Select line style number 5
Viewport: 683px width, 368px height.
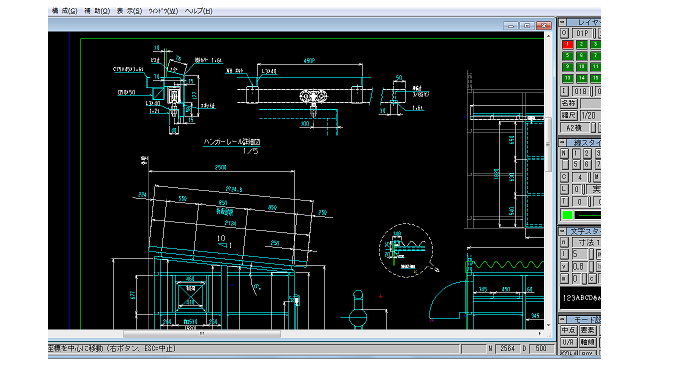coord(576,165)
